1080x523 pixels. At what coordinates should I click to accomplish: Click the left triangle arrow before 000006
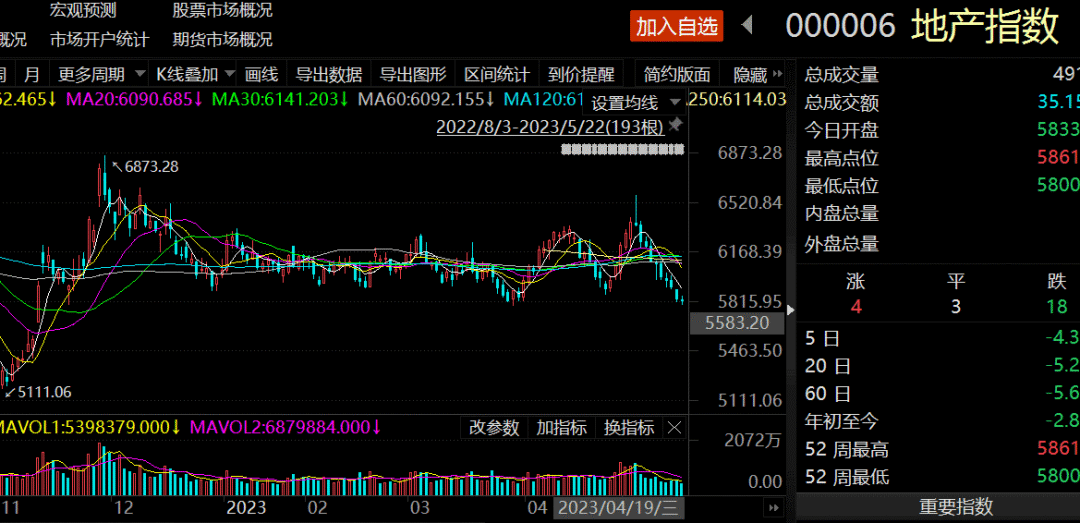[x=746, y=25]
